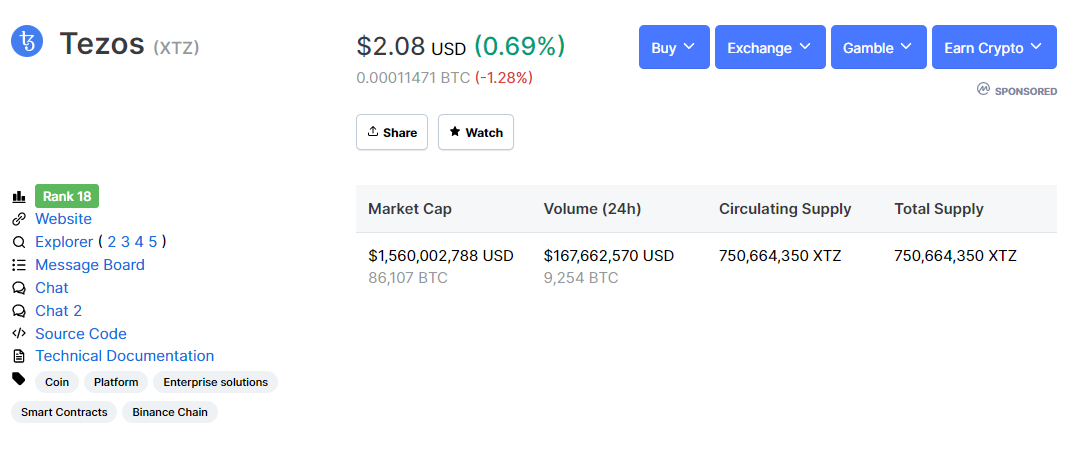Screen dimensions: 1081x465
Task: Expand the Gamble dropdown
Action: pyautogui.click(x=878, y=47)
